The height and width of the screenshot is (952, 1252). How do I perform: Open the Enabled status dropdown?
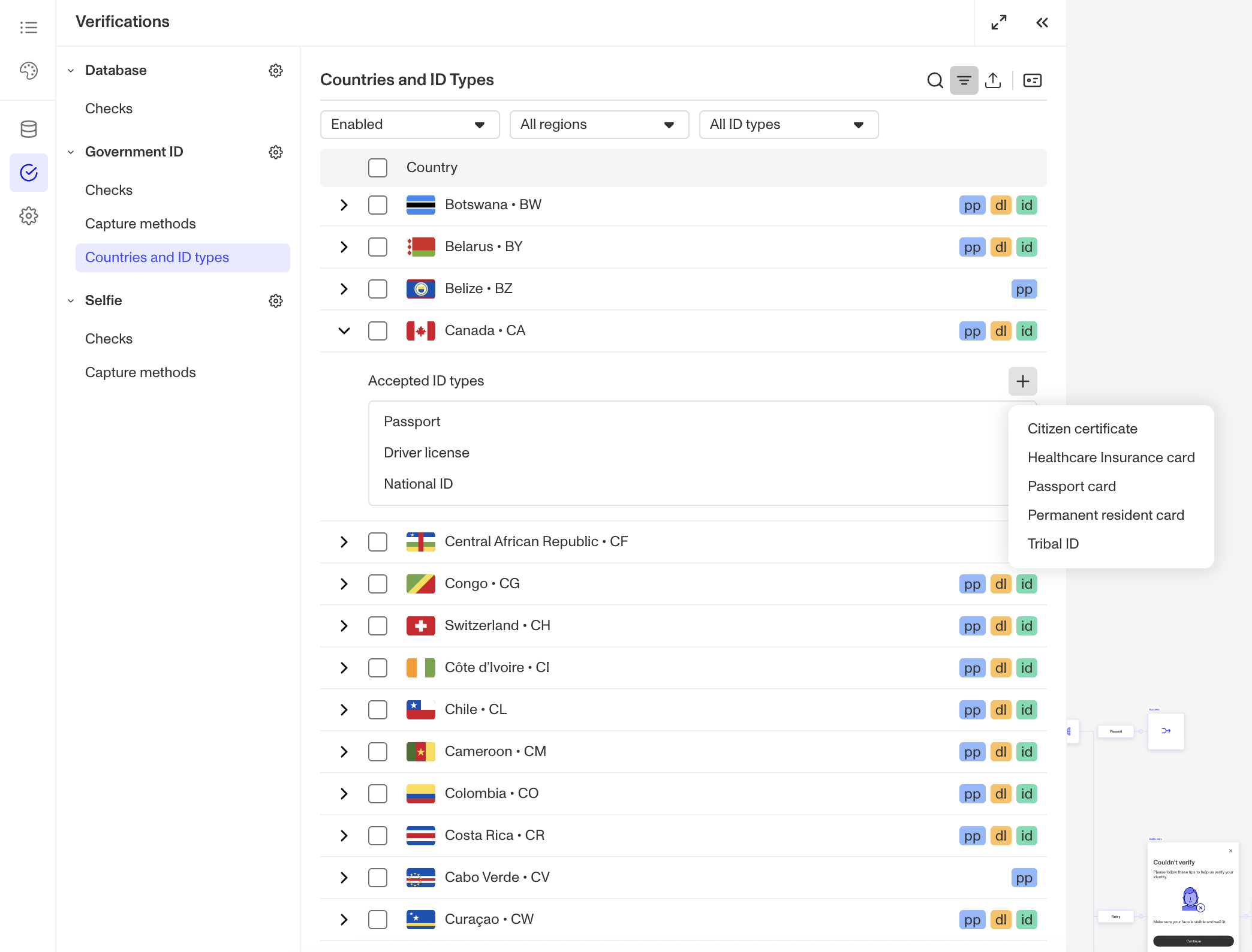(410, 125)
